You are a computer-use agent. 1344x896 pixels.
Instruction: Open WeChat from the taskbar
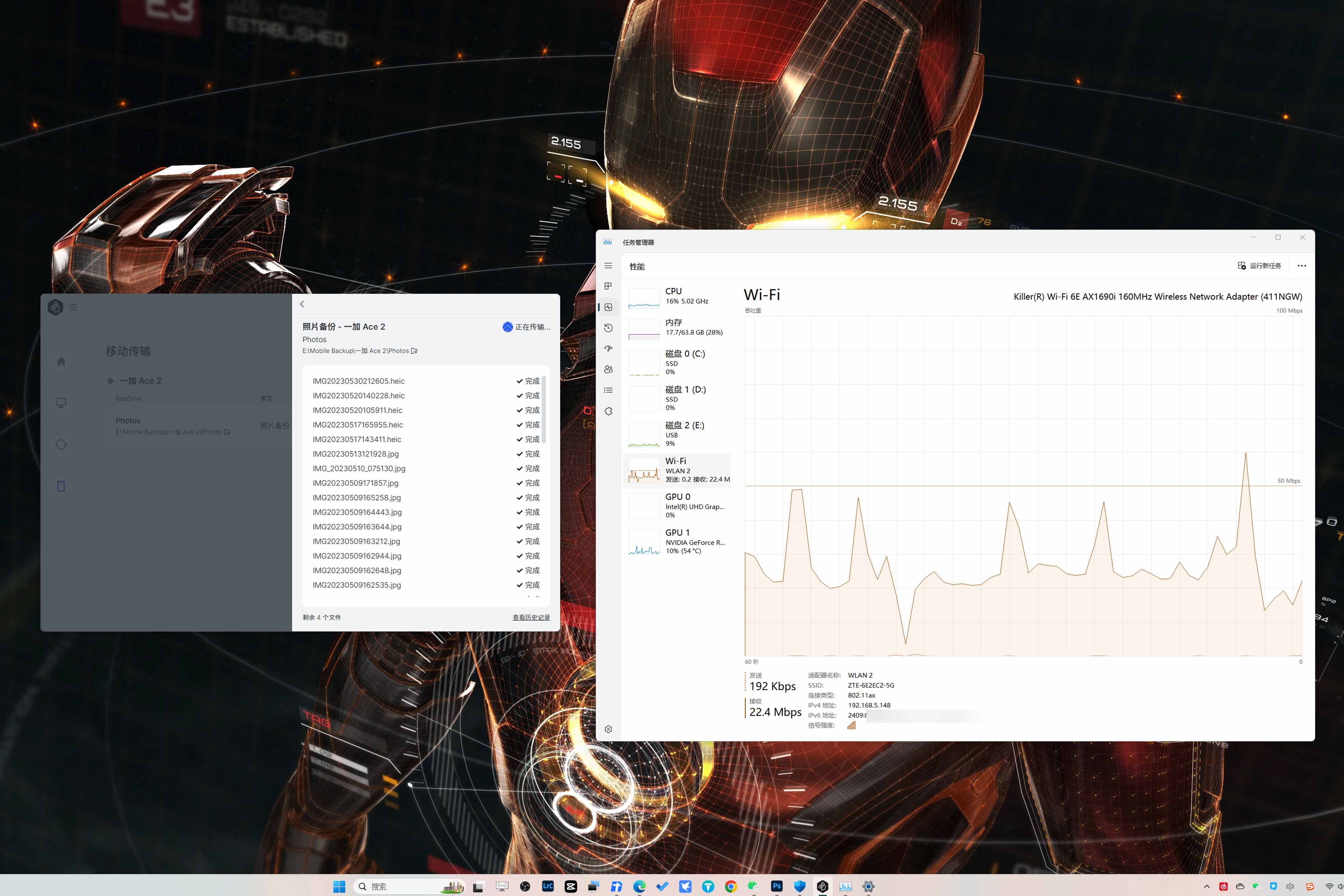754,886
